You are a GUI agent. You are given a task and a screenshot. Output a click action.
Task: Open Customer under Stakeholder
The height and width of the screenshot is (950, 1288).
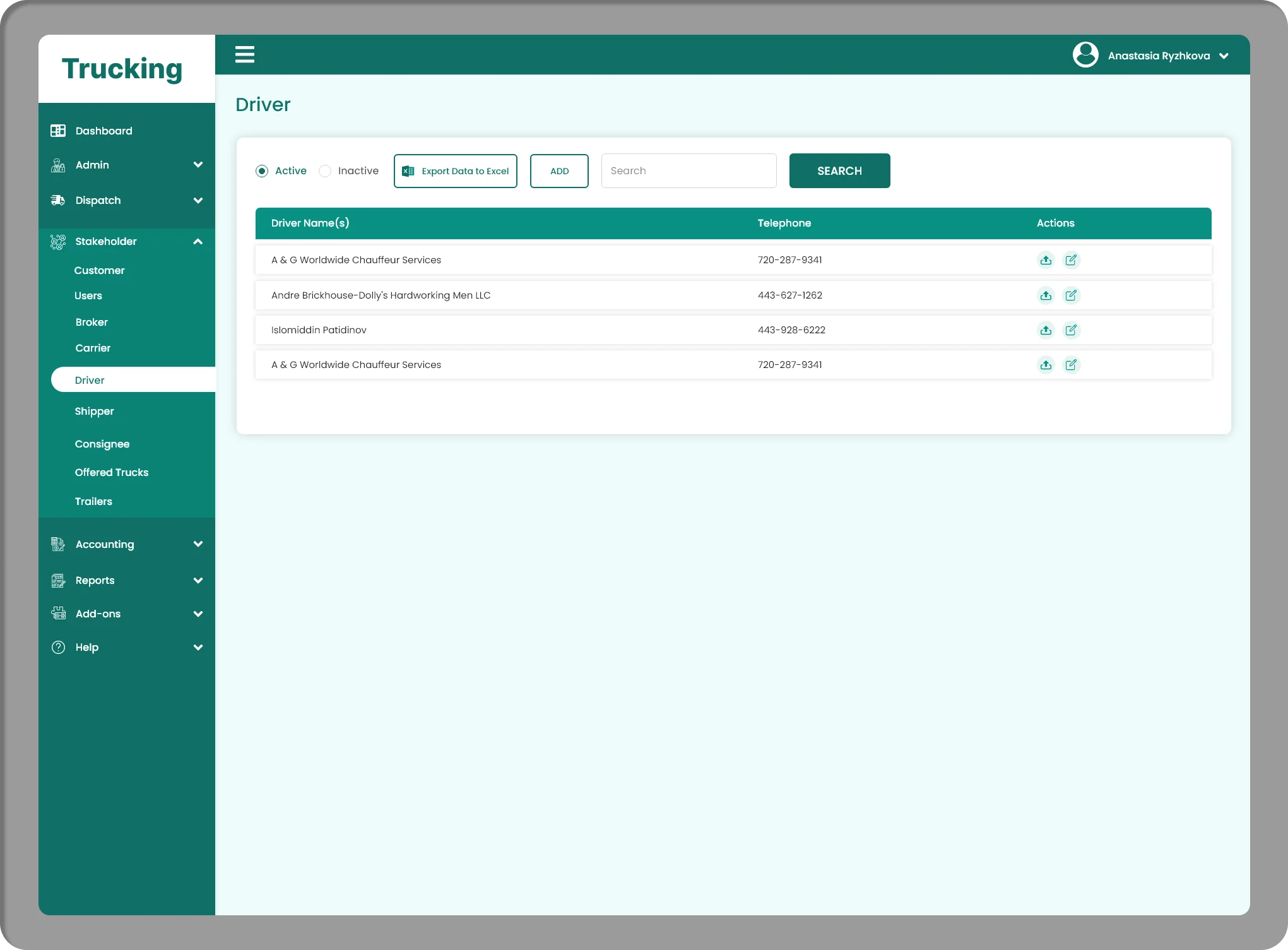pyautogui.click(x=99, y=270)
